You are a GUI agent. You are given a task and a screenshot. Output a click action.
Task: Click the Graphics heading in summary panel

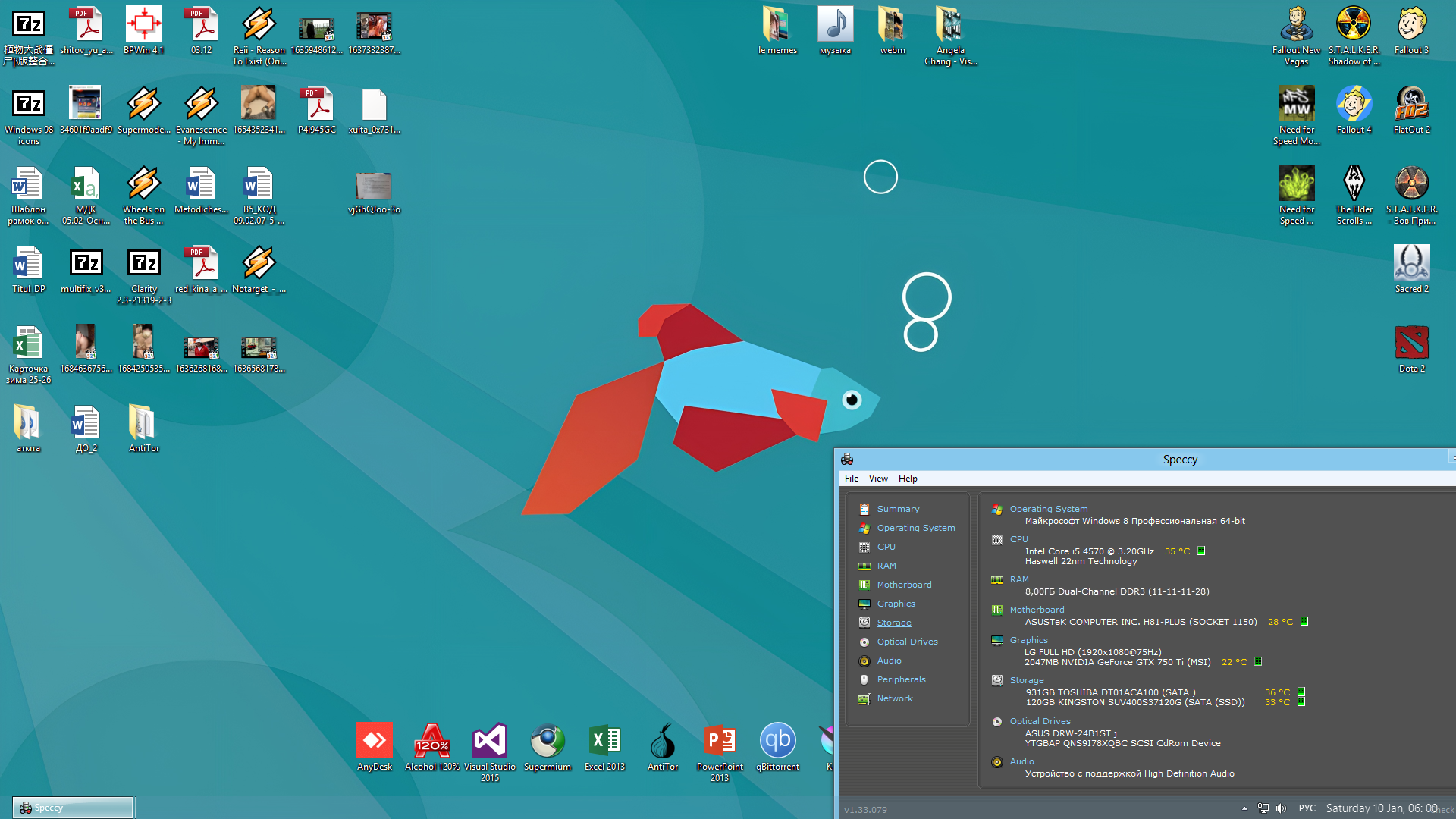pos(1028,640)
